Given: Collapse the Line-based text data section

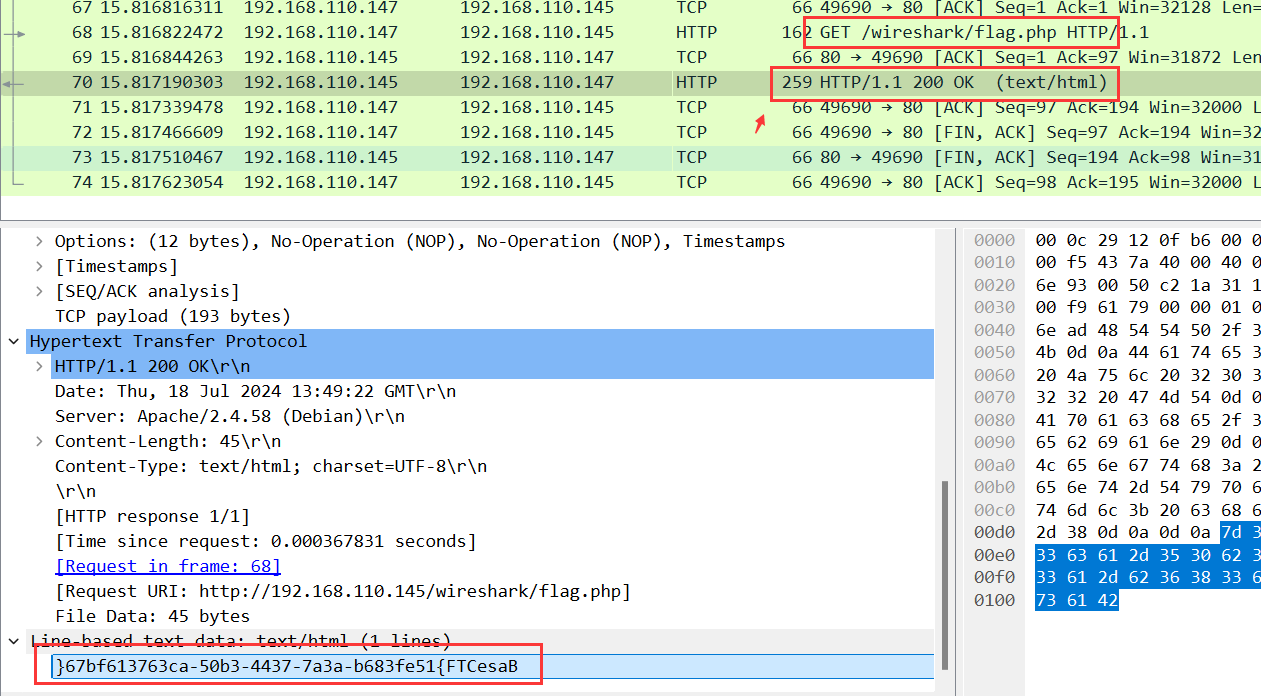Looking at the screenshot, I should [x=14, y=641].
